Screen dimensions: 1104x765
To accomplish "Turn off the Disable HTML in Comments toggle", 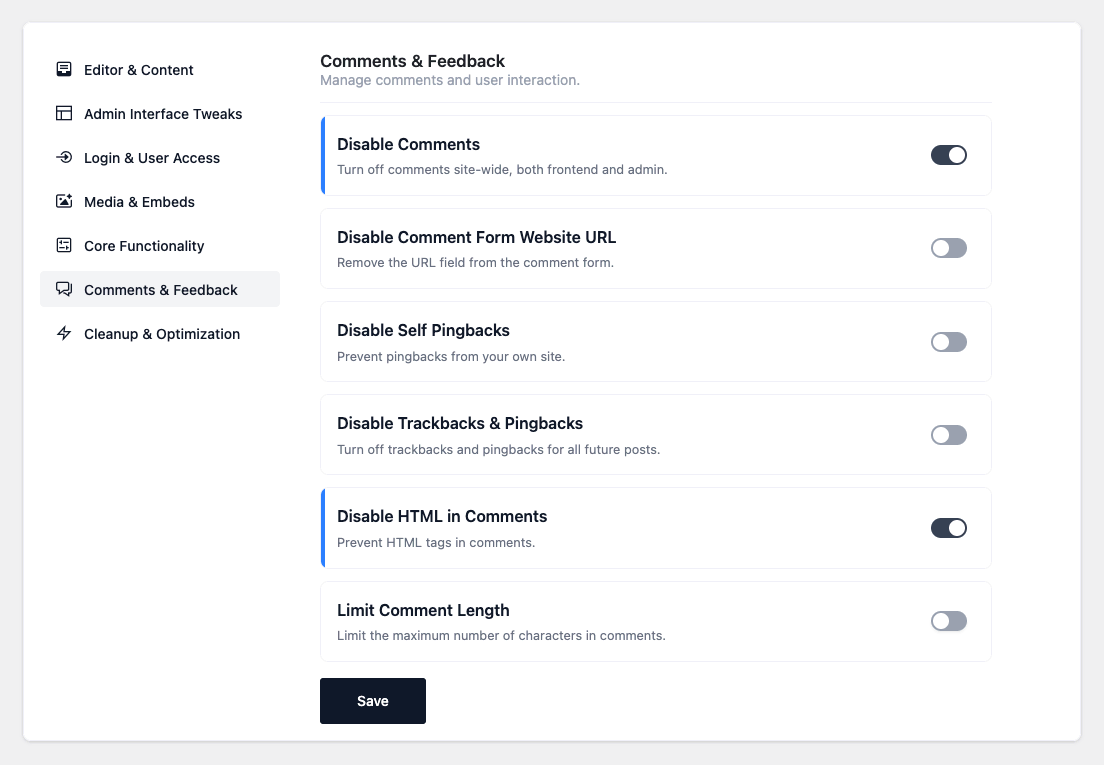I will pos(948,528).
